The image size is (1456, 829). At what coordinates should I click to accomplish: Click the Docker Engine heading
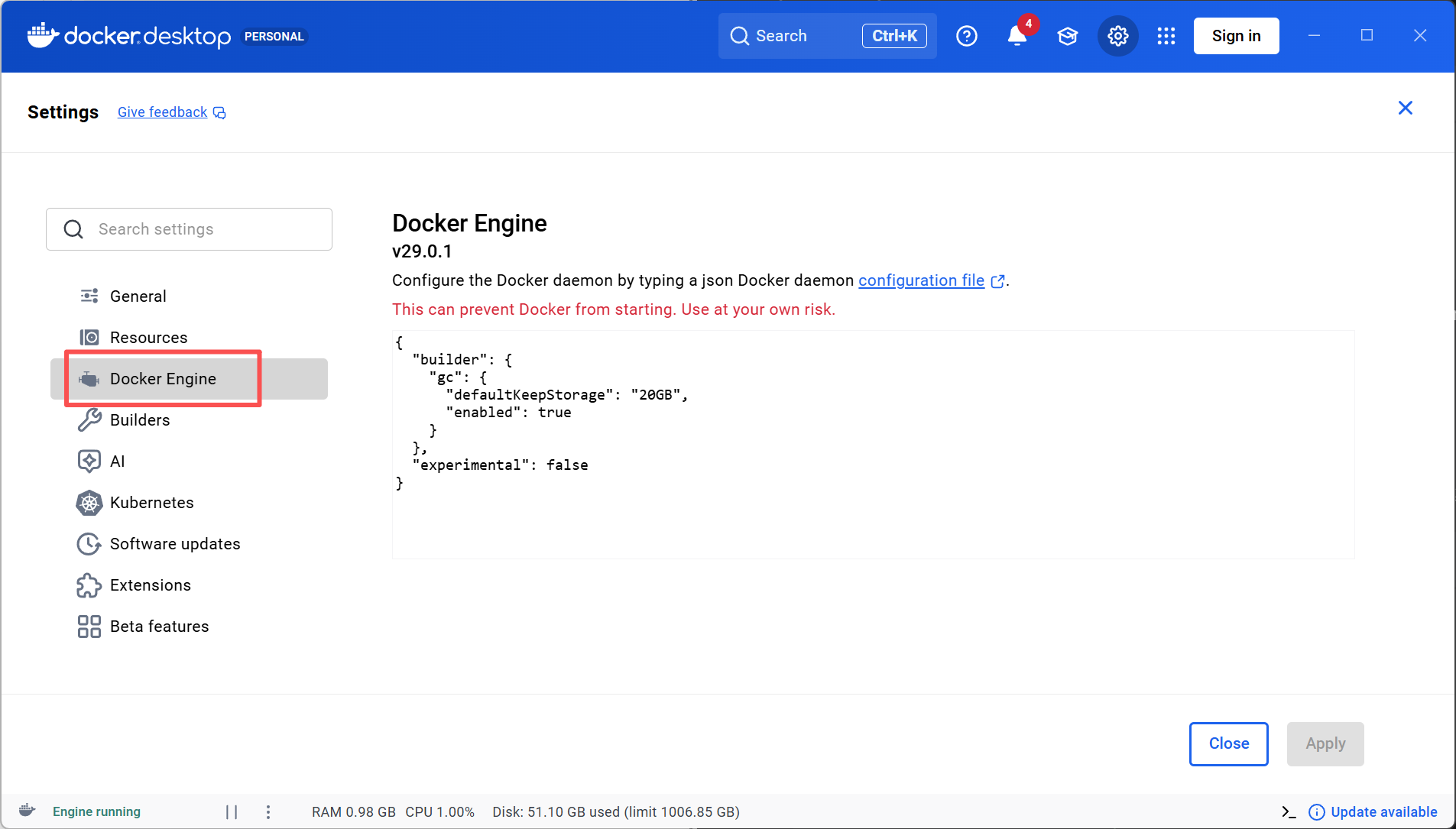[469, 223]
